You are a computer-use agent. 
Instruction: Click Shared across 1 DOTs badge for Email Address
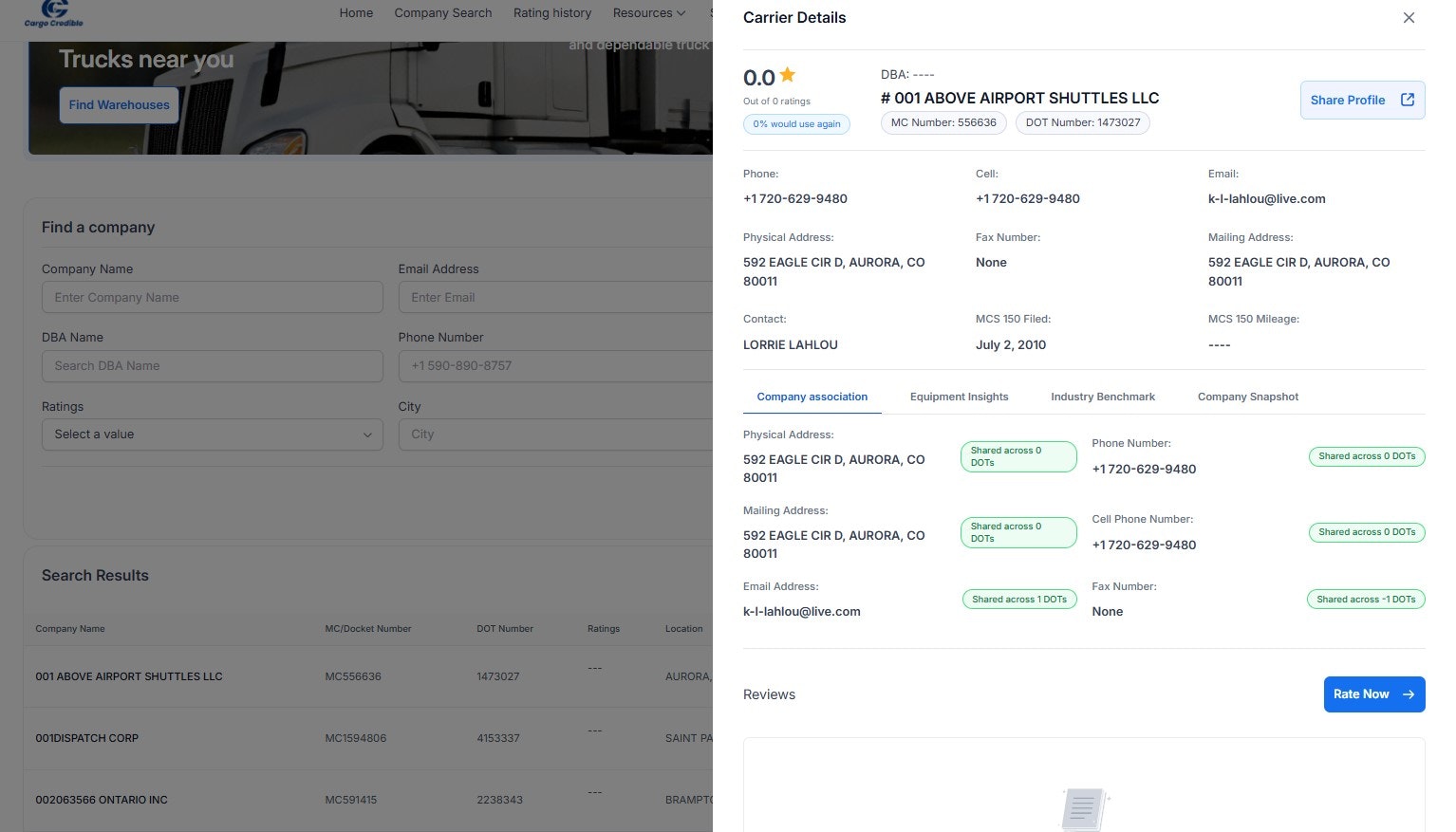pos(1019,600)
